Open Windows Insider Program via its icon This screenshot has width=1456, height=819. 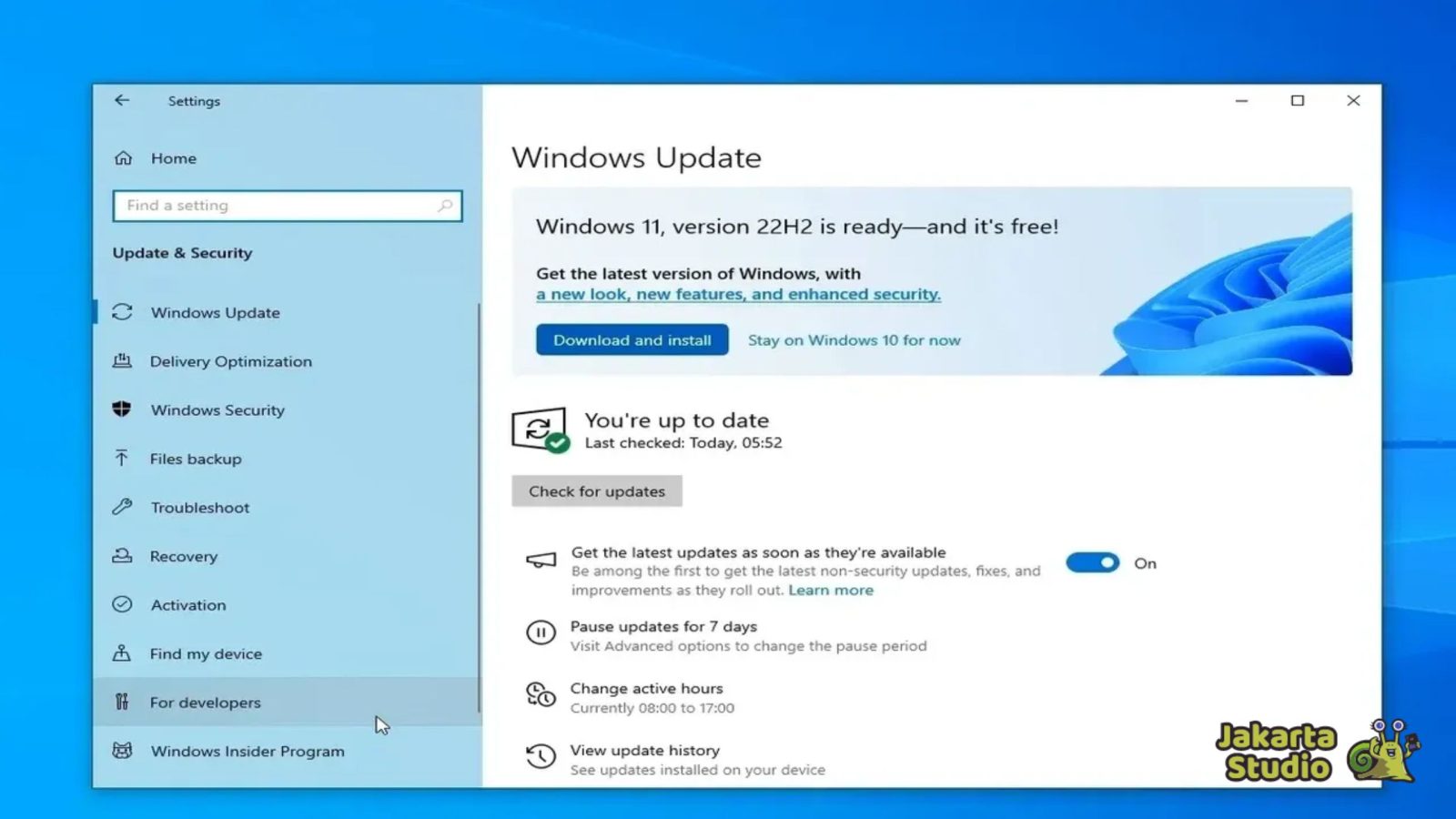click(x=122, y=751)
